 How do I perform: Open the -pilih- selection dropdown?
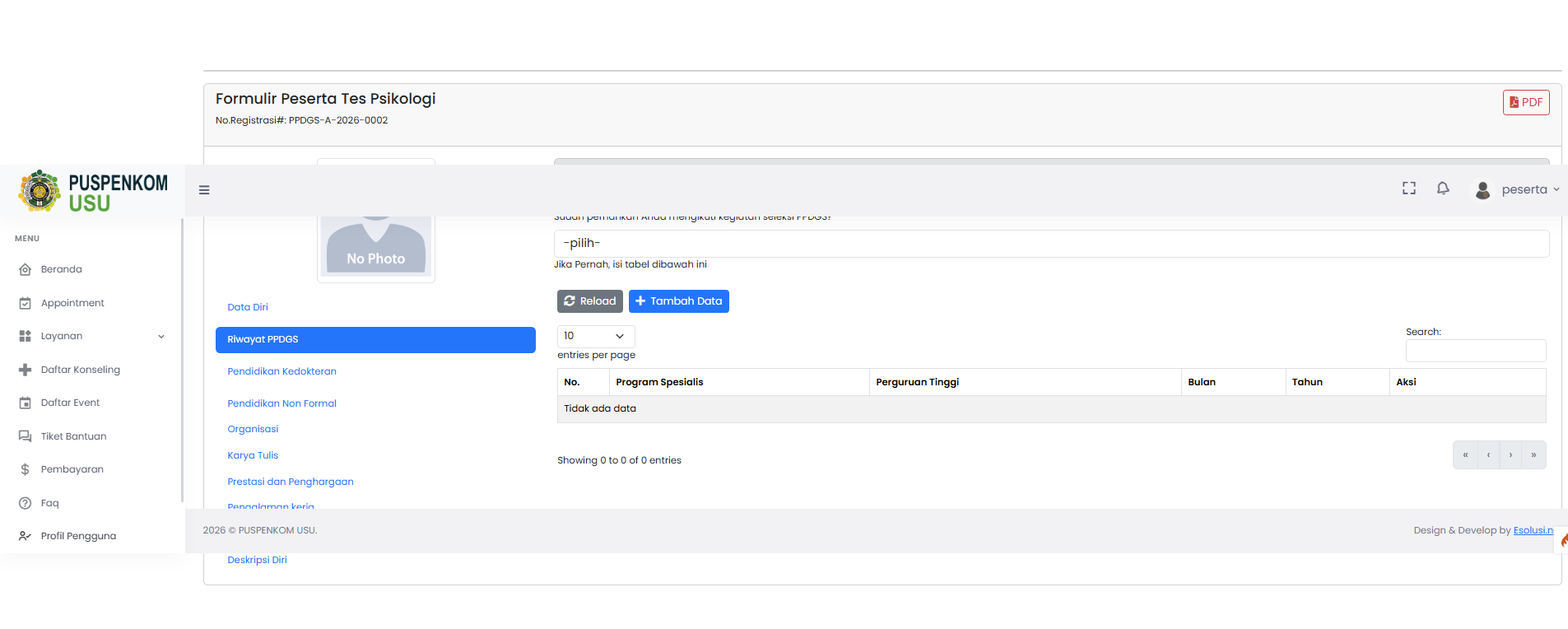click(x=1051, y=243)
